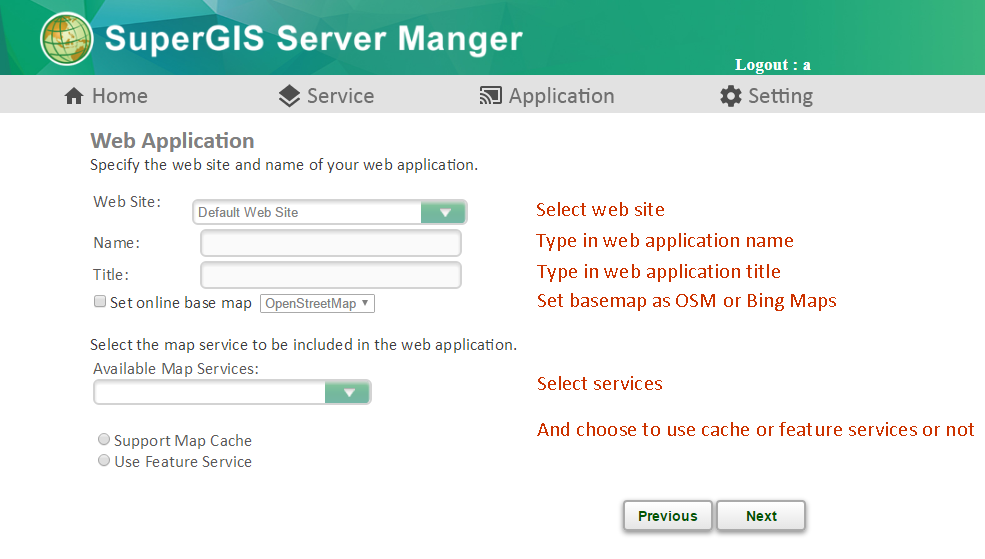
Task: Focus the Title input field
Action: 330,274
